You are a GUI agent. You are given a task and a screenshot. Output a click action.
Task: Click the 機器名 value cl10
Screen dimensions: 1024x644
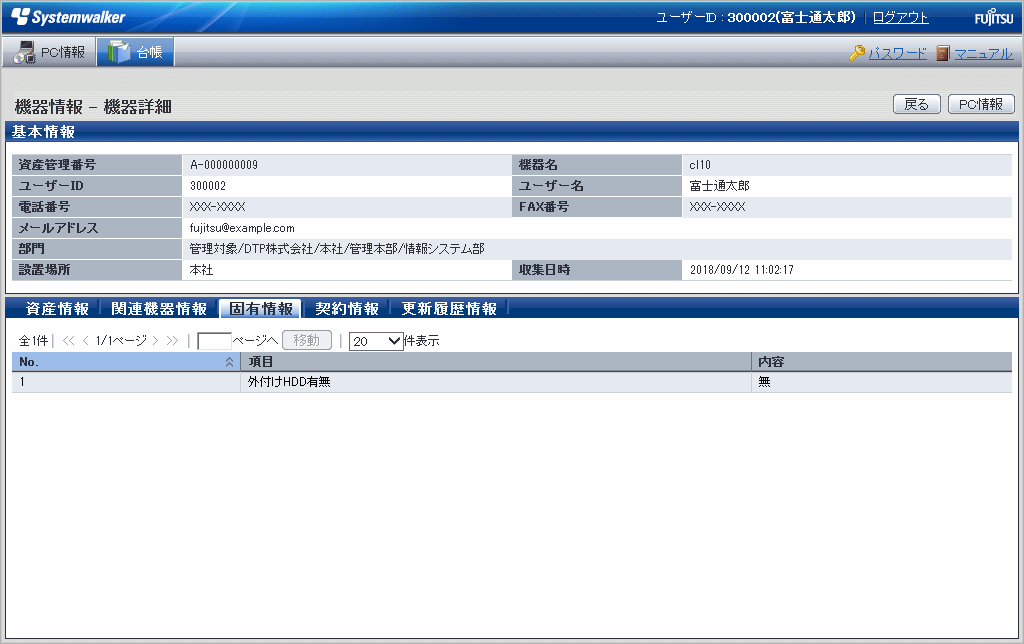coord(700,165)
